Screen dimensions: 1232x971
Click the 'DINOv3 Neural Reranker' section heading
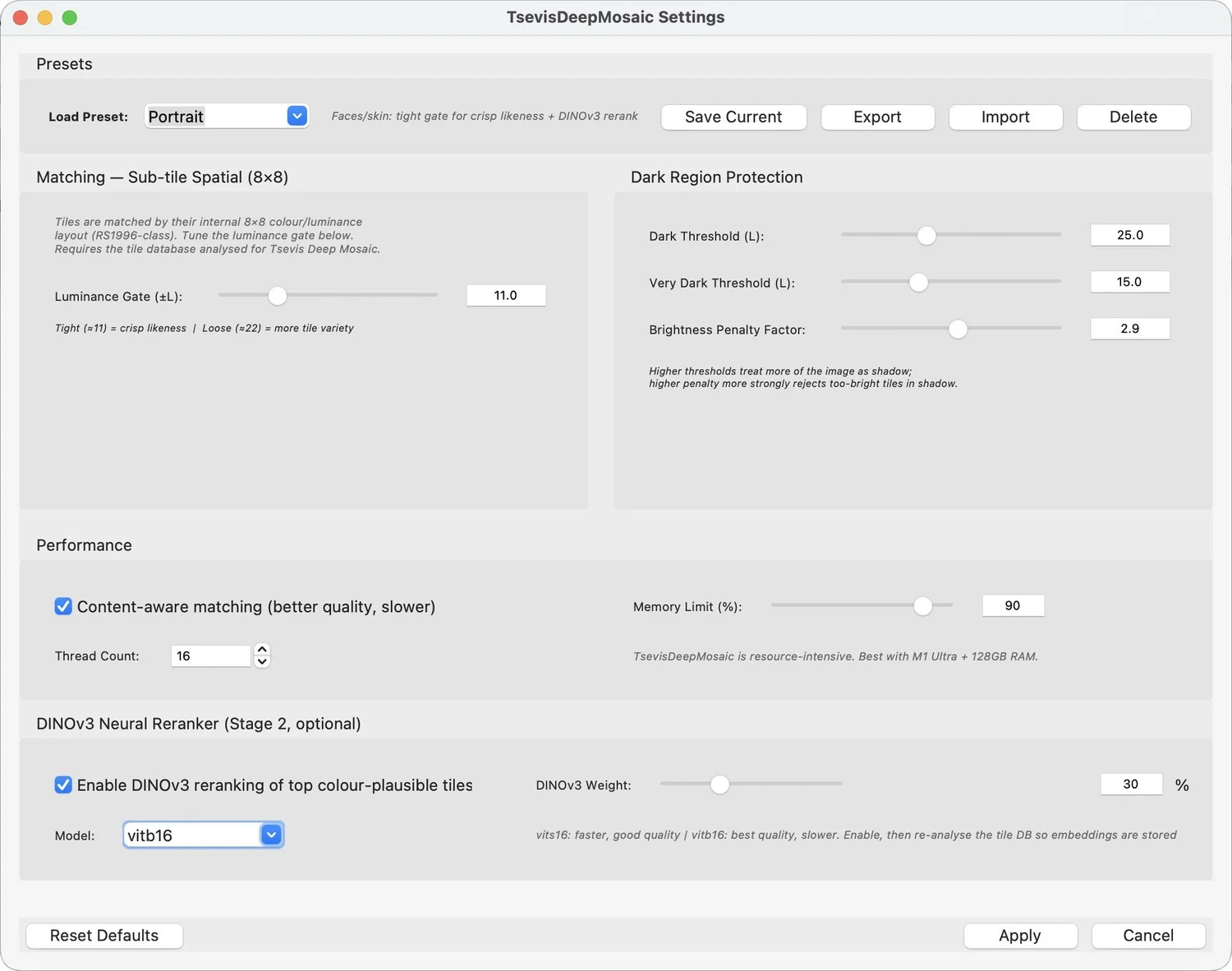pos(199,724)
